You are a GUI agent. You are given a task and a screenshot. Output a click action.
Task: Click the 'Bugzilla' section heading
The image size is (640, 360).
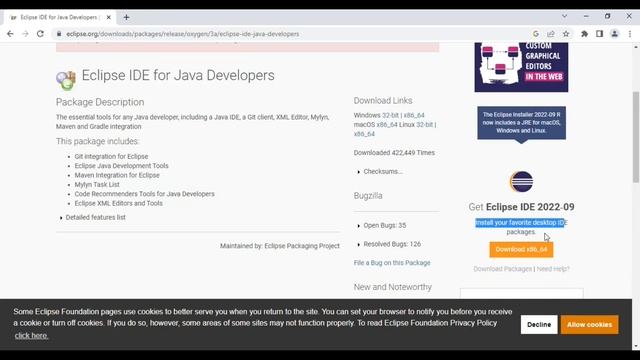(x=368, y=196)
